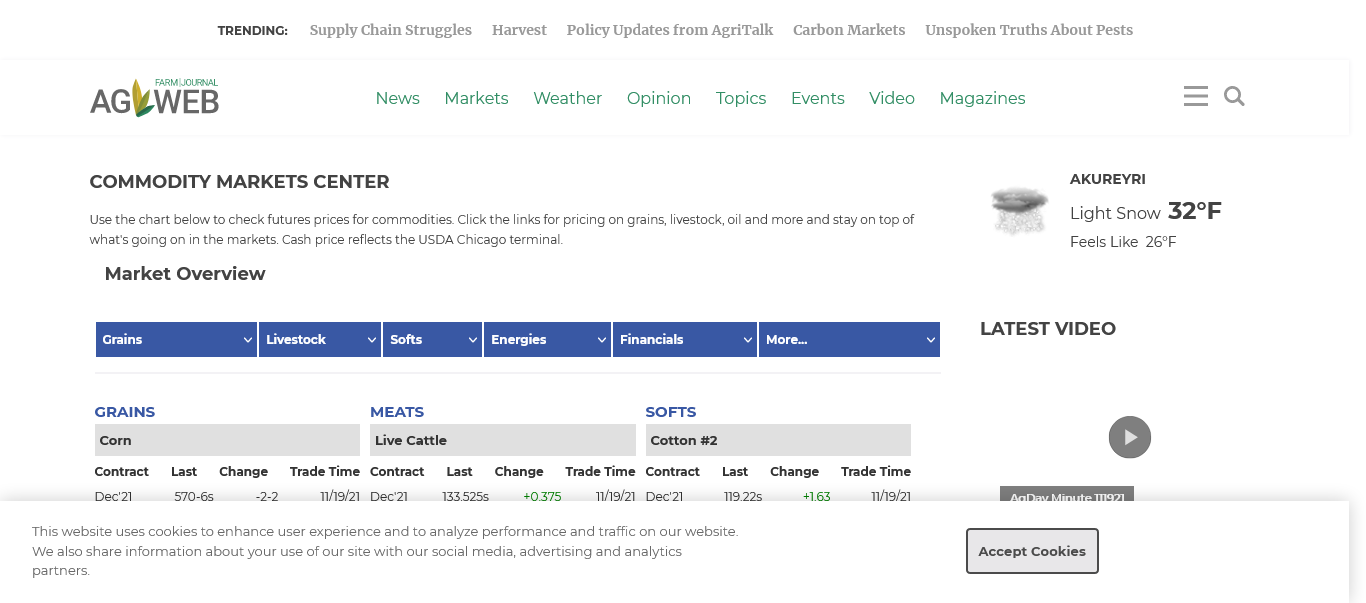Click the search magnifier icon

(1234, 96)
